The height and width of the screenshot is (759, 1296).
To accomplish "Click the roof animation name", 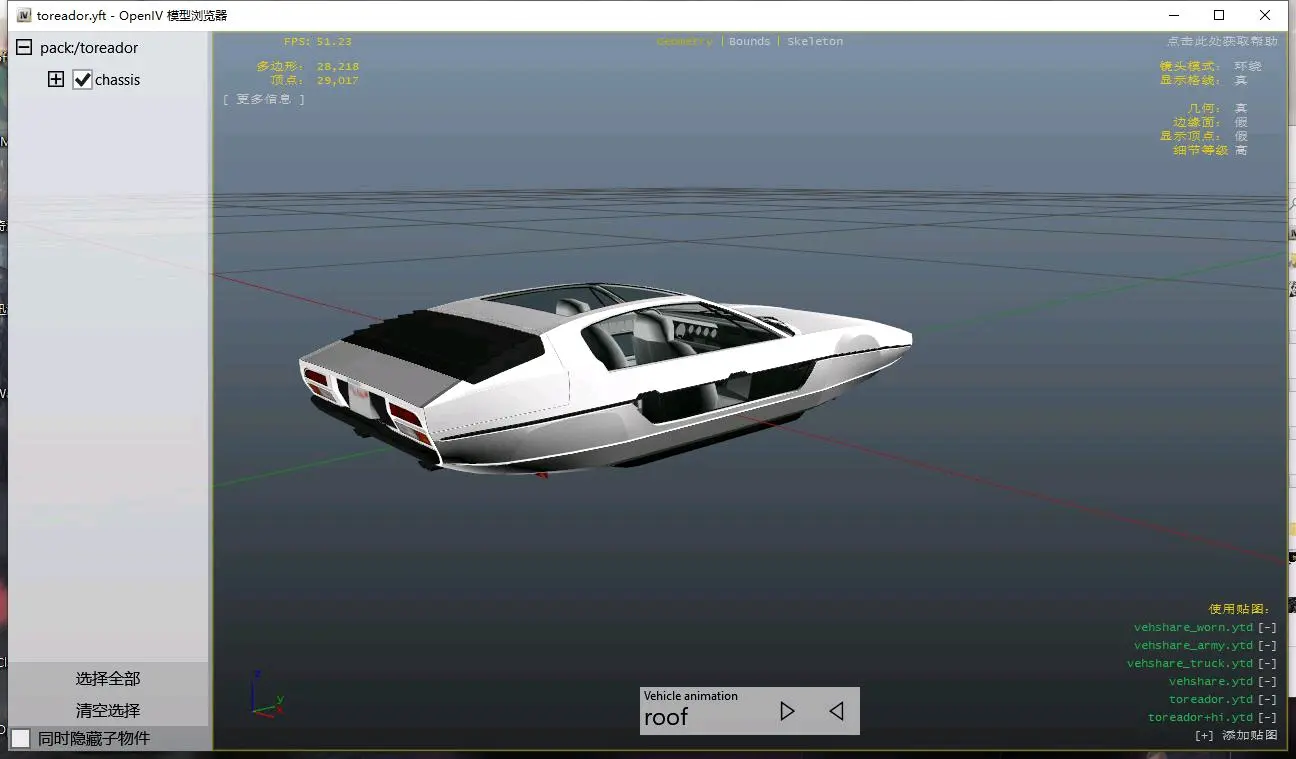I will pyautogui.click(x=666, y=717).
